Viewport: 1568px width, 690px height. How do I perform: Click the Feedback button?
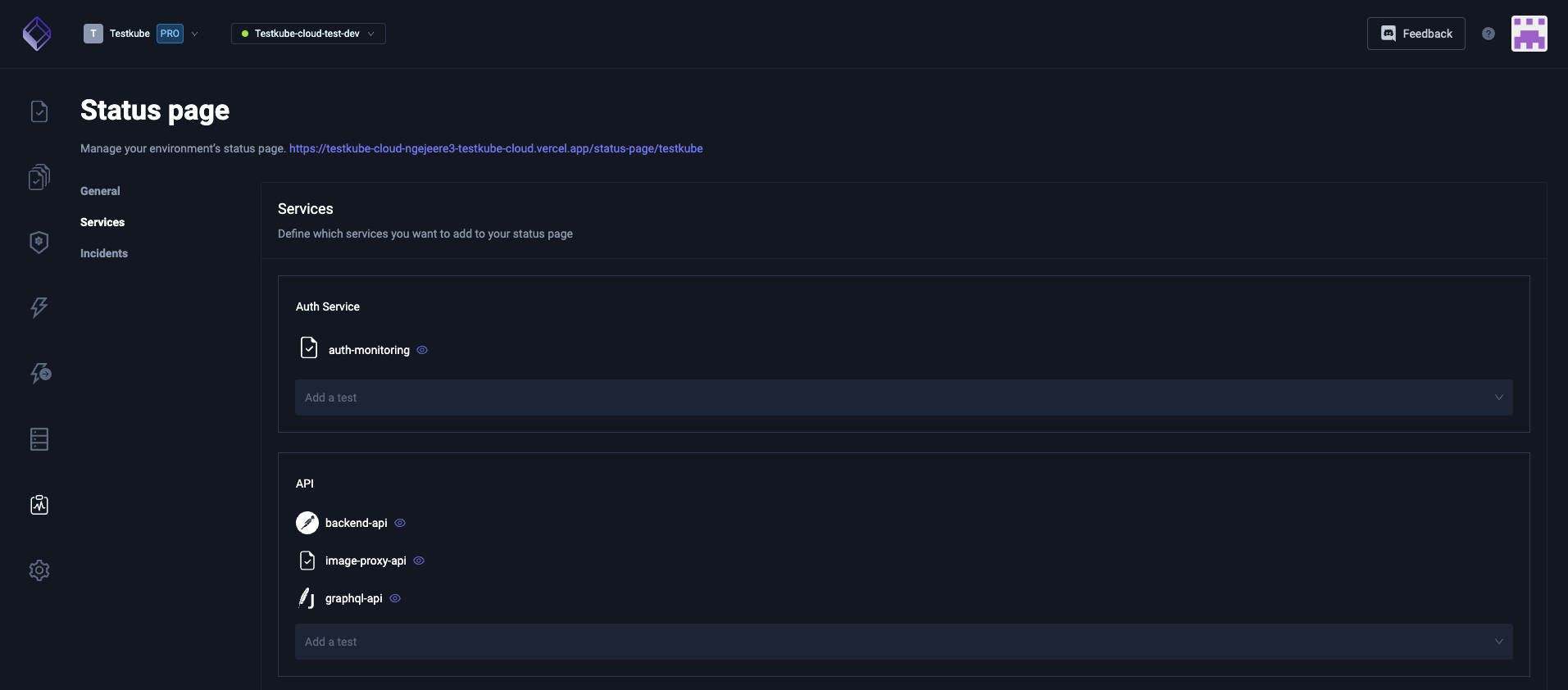coord(1416,34)
